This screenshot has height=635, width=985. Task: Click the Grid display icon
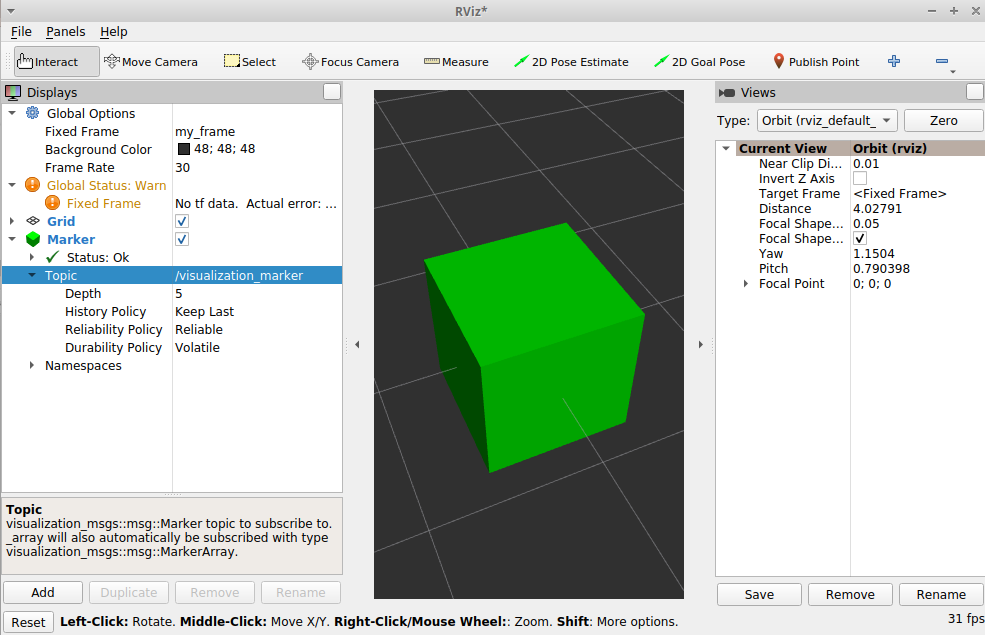point(33,221)
